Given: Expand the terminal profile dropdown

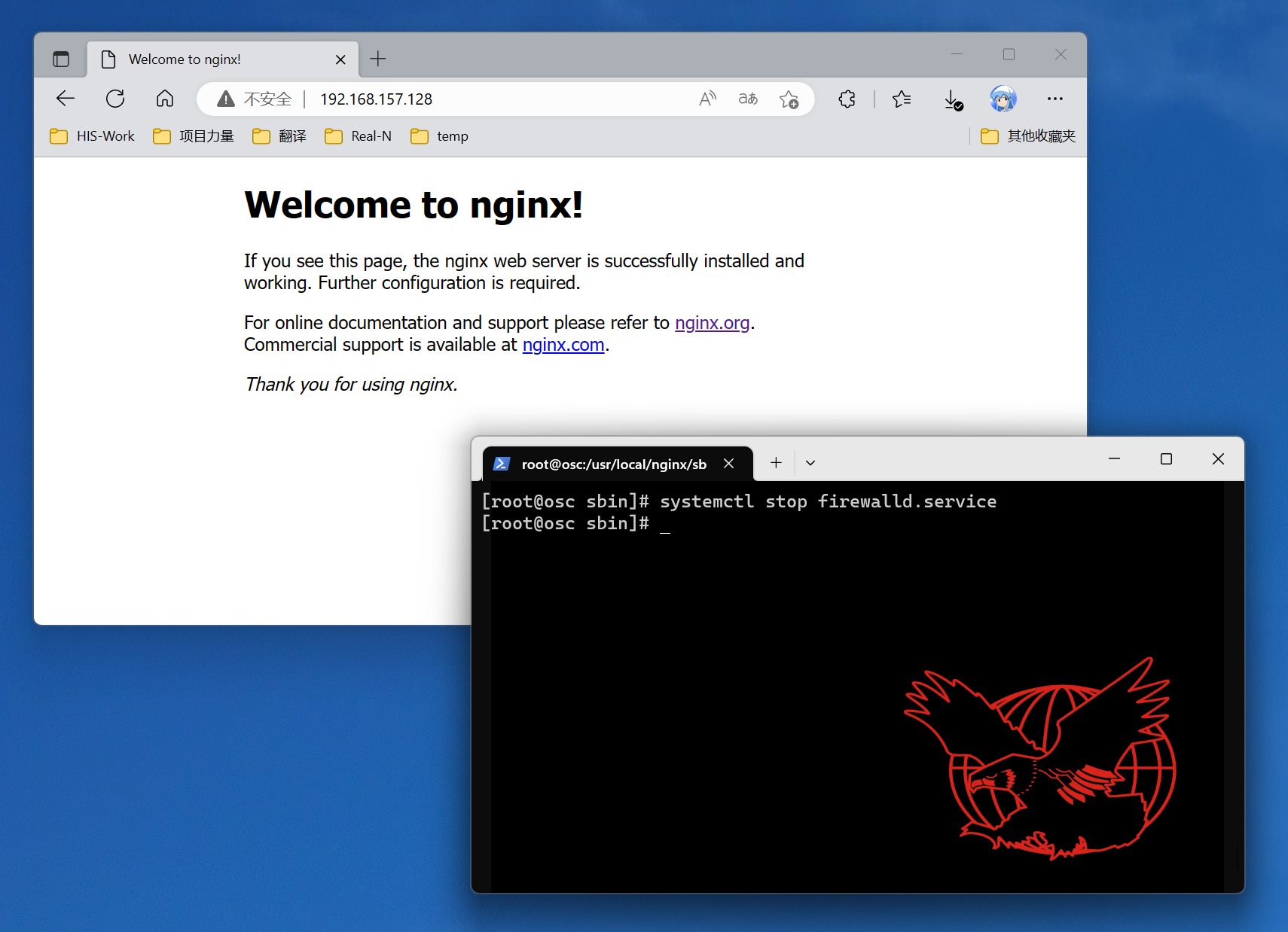Looking at the screenshot, I should (x=810, y=463).
